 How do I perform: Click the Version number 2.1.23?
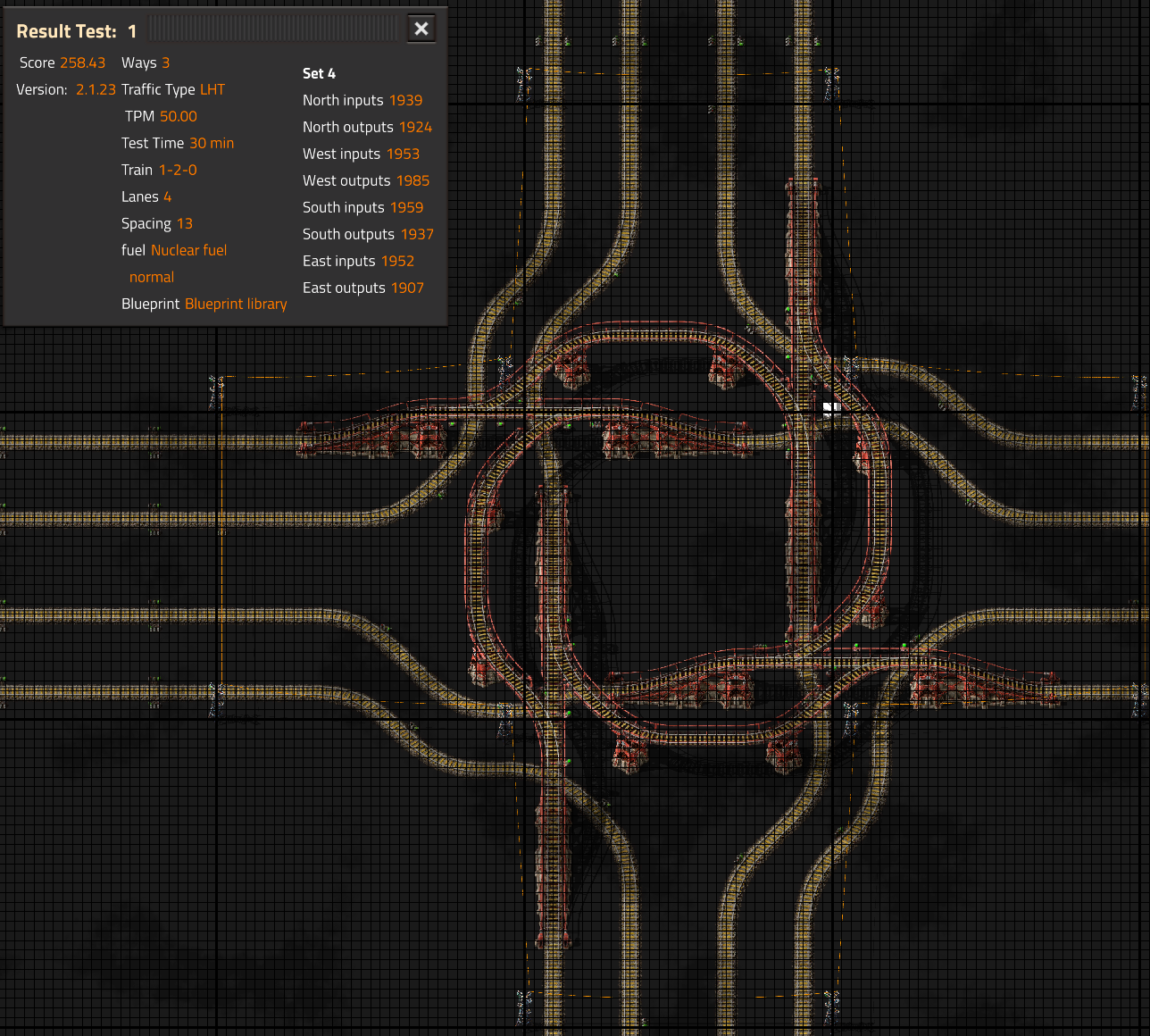point(96,89)
